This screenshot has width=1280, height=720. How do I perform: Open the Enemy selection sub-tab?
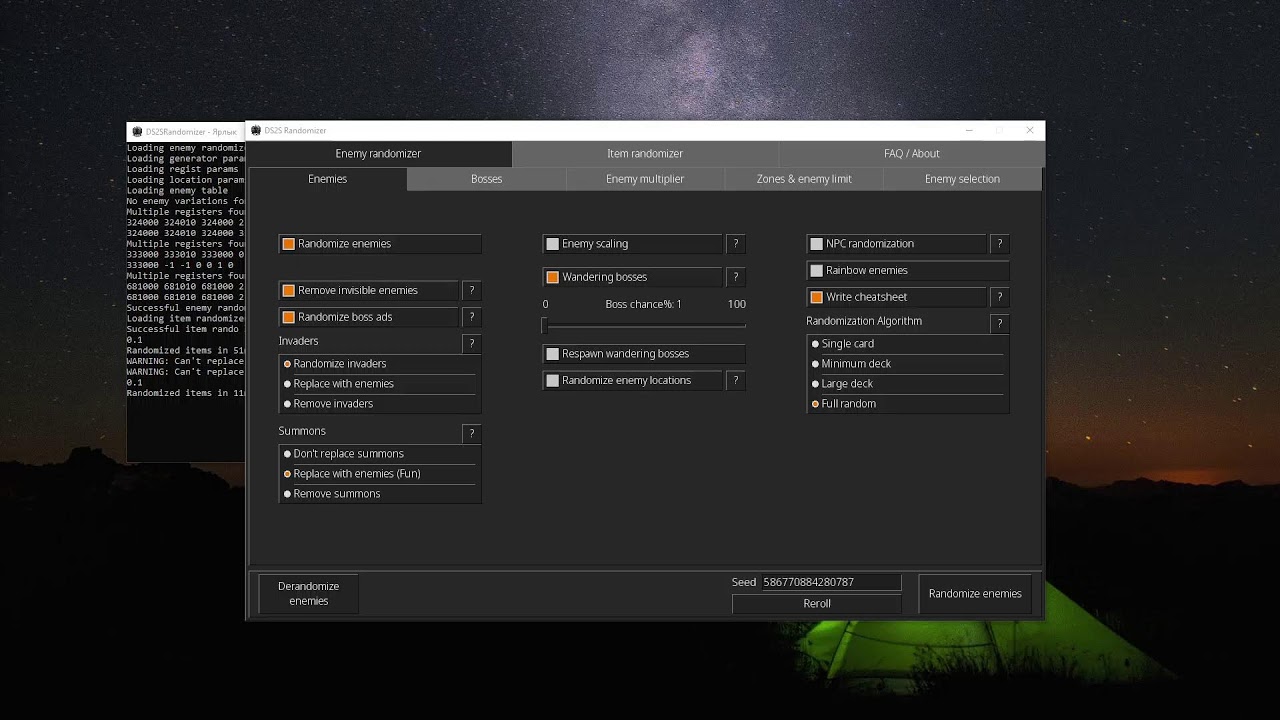click(x=962, y=179)
